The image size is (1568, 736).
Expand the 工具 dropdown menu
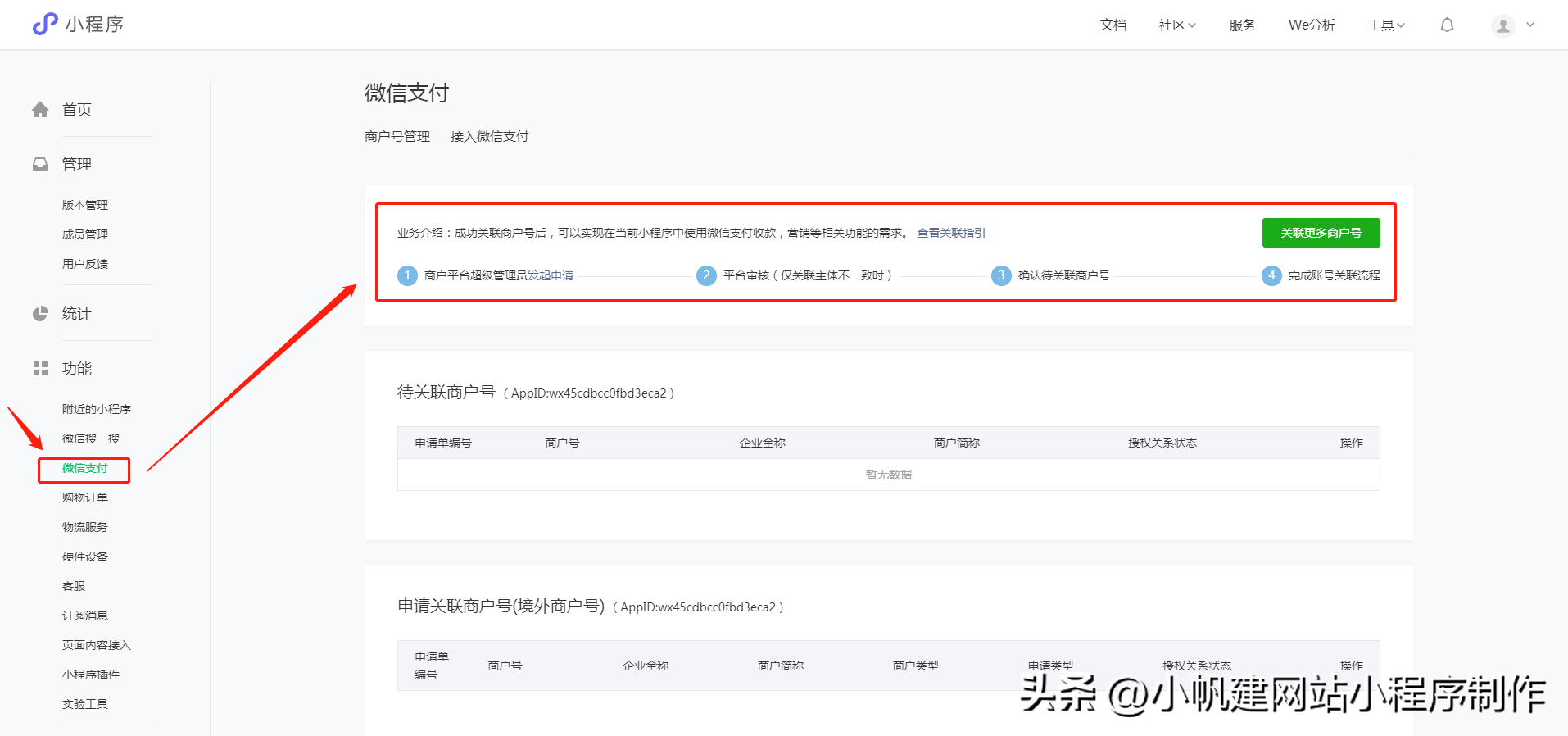tap(1386, 25)
